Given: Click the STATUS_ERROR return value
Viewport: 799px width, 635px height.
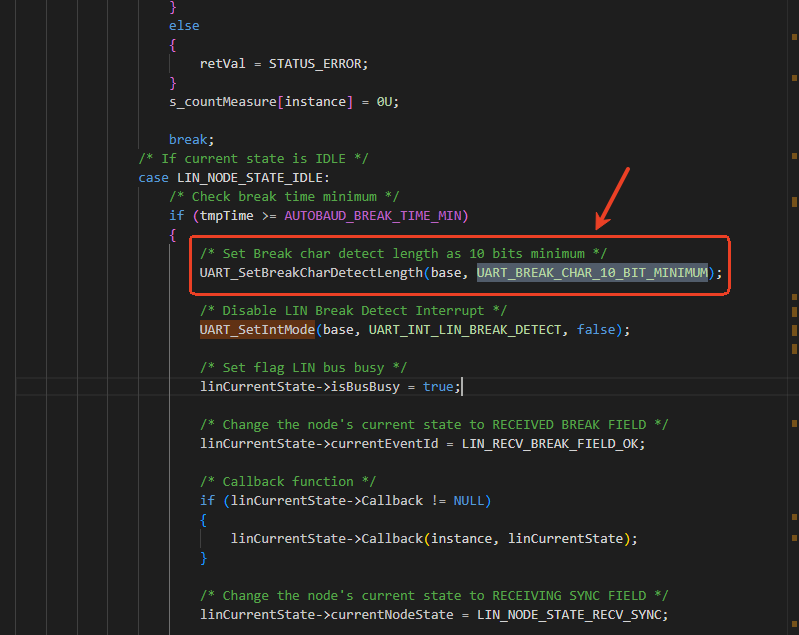Looking at the screenshot, I should 318,63.
